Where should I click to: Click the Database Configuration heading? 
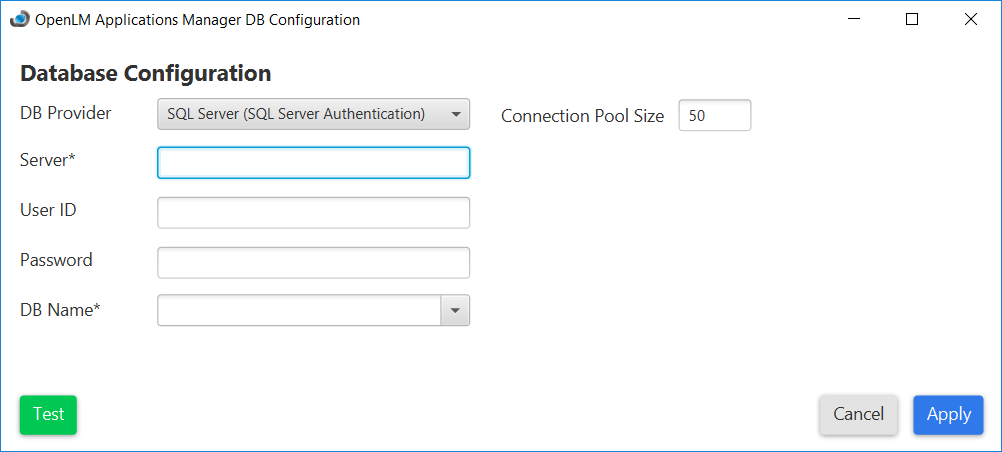pos(146,73)
